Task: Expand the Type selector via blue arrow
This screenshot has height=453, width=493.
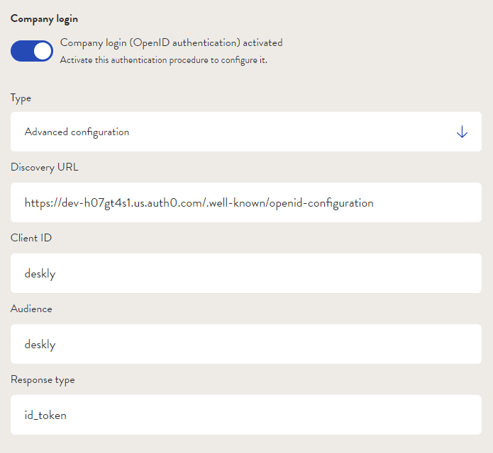Action: coord(462,132)
